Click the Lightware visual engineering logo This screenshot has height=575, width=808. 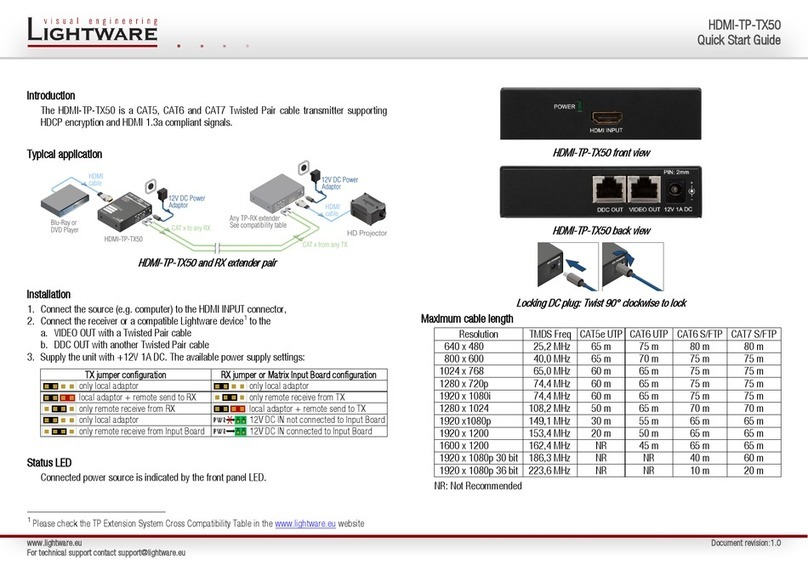coord(93,32)
